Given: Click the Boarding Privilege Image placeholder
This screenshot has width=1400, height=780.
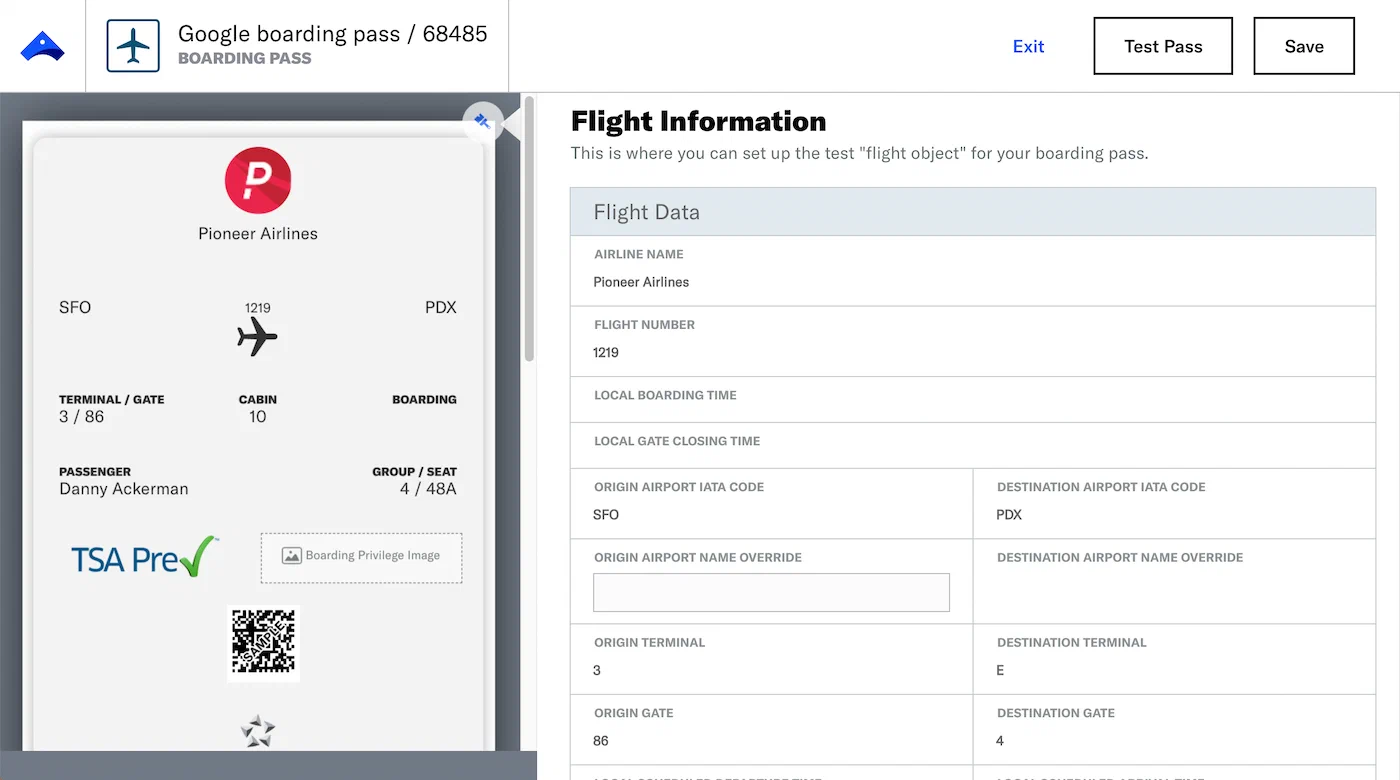Looking at the screenshot, I should point(361,558).
